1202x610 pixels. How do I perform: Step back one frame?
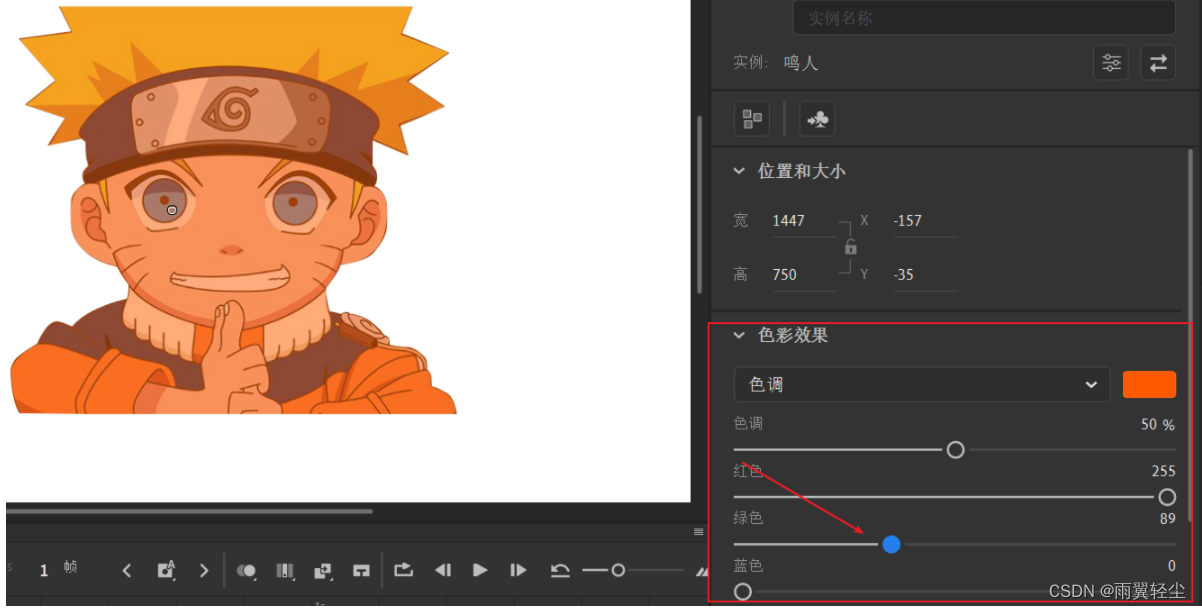[443, 570]
